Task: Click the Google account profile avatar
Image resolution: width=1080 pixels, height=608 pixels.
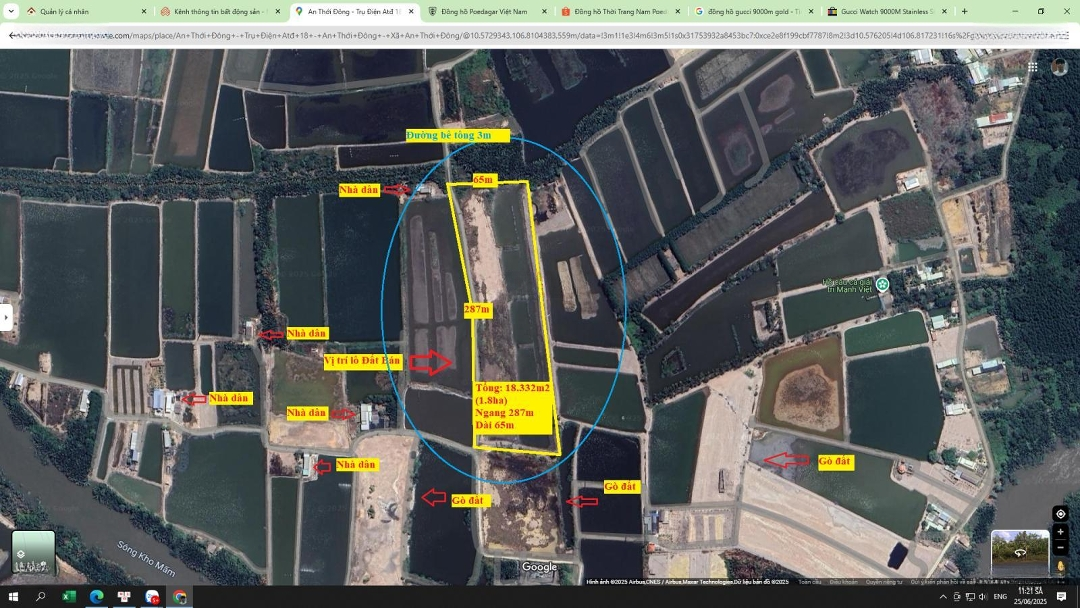Action: pos(1059,67)
